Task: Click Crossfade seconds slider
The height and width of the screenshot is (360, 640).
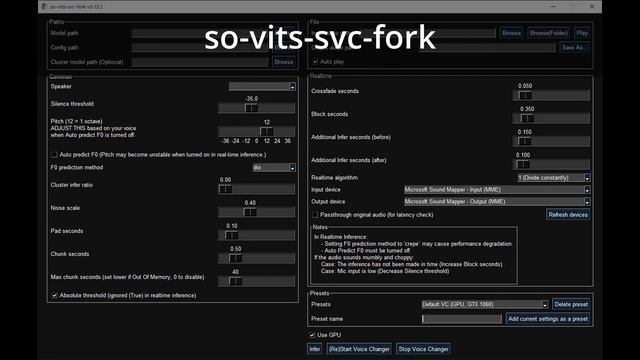Action: pyautogui.click(x=551, y=96)
